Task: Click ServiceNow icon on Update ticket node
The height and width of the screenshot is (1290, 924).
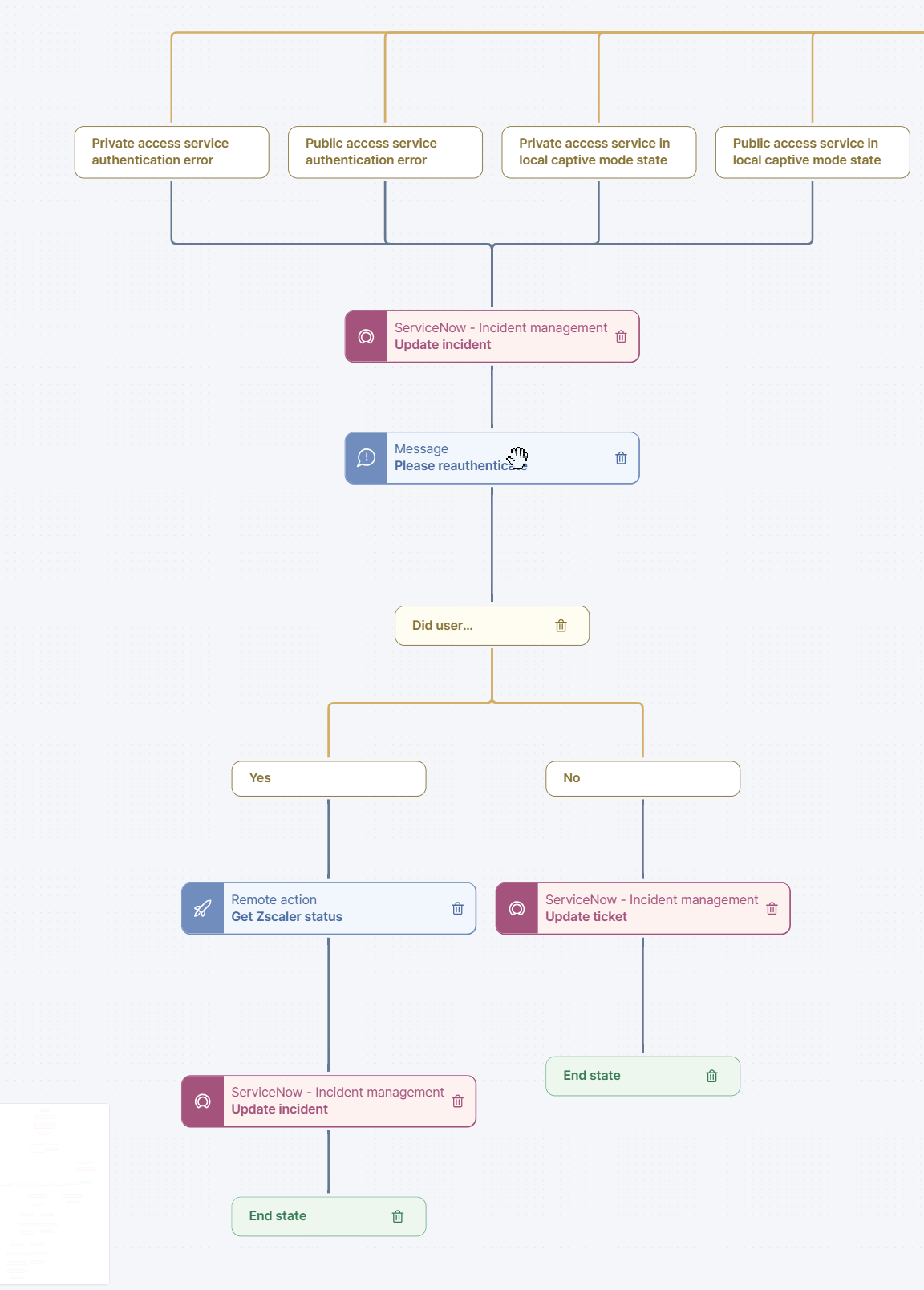Action: [517, 909]
